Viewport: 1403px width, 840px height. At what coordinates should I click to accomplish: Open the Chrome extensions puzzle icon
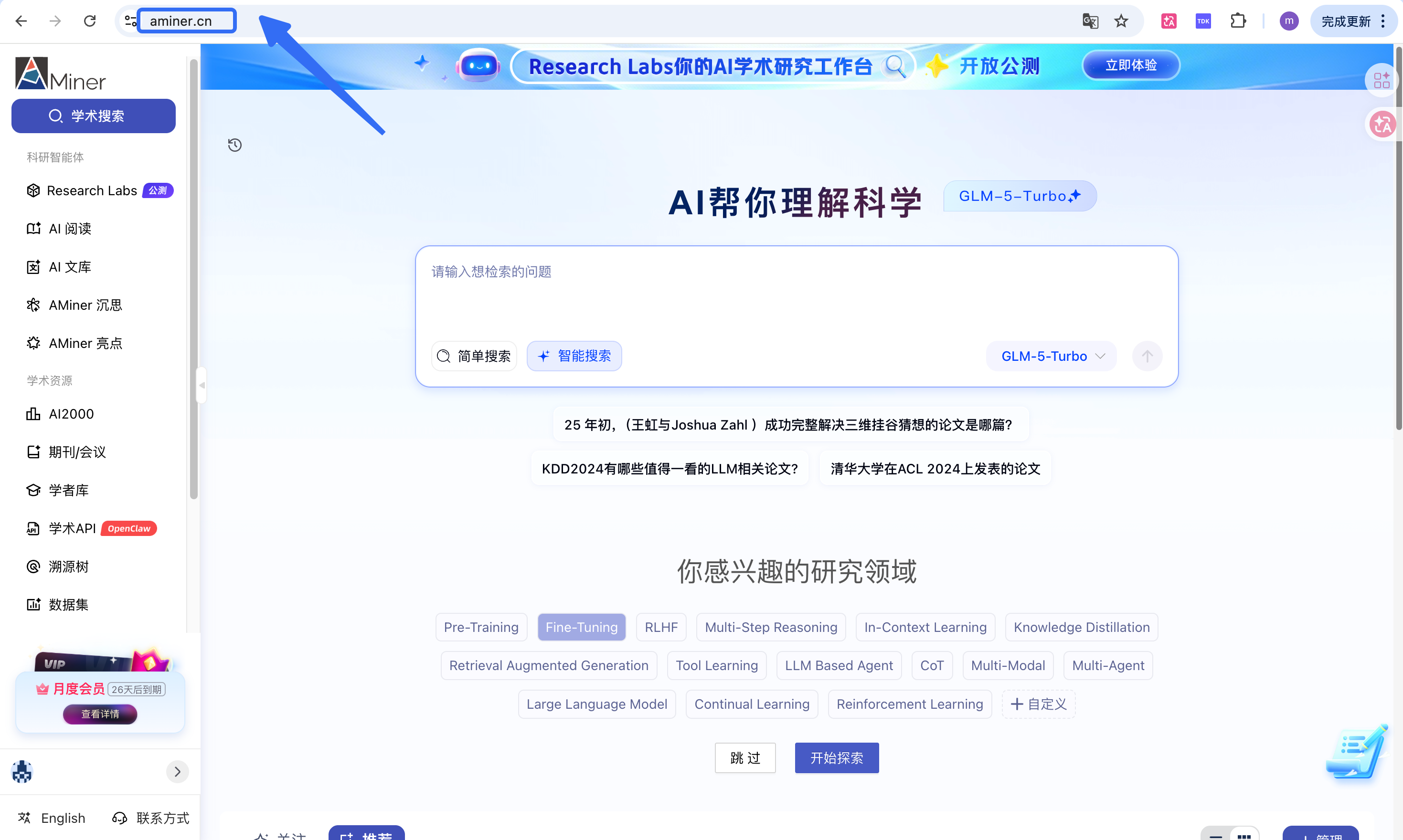pyautogui.click(x=1238, y=21)
